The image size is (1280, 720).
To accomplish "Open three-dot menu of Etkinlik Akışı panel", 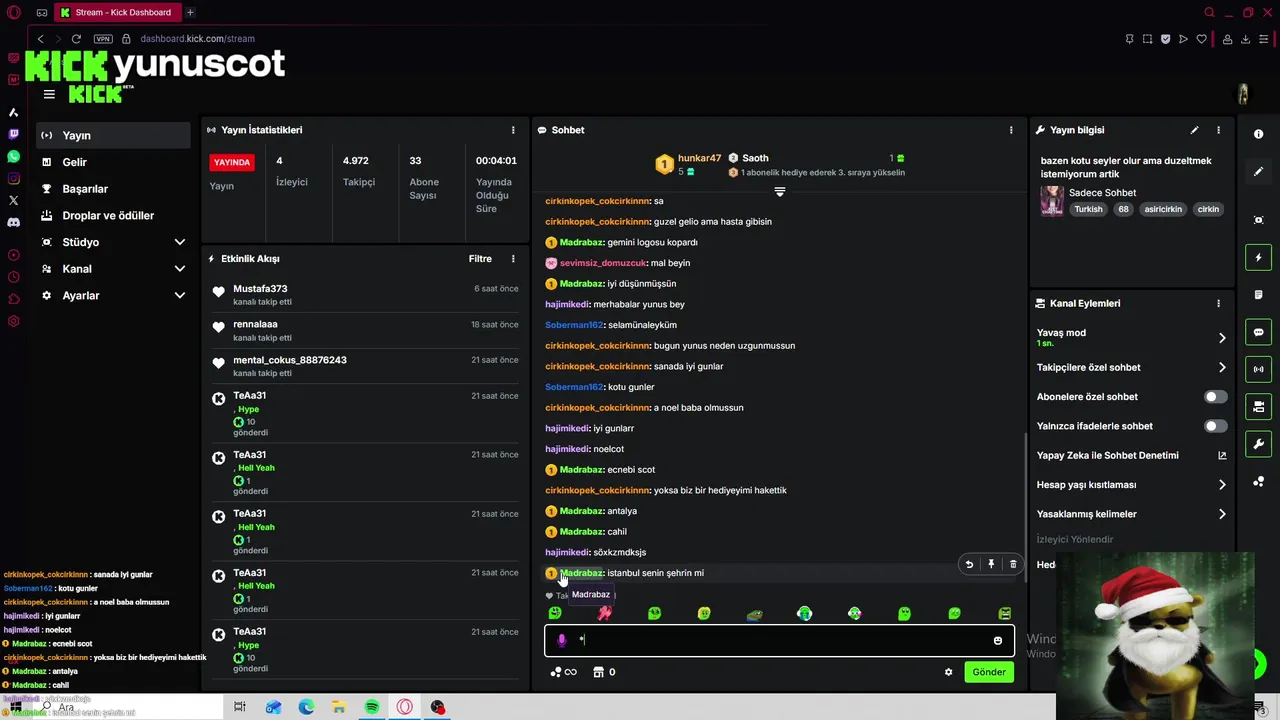I will (513, 259).
